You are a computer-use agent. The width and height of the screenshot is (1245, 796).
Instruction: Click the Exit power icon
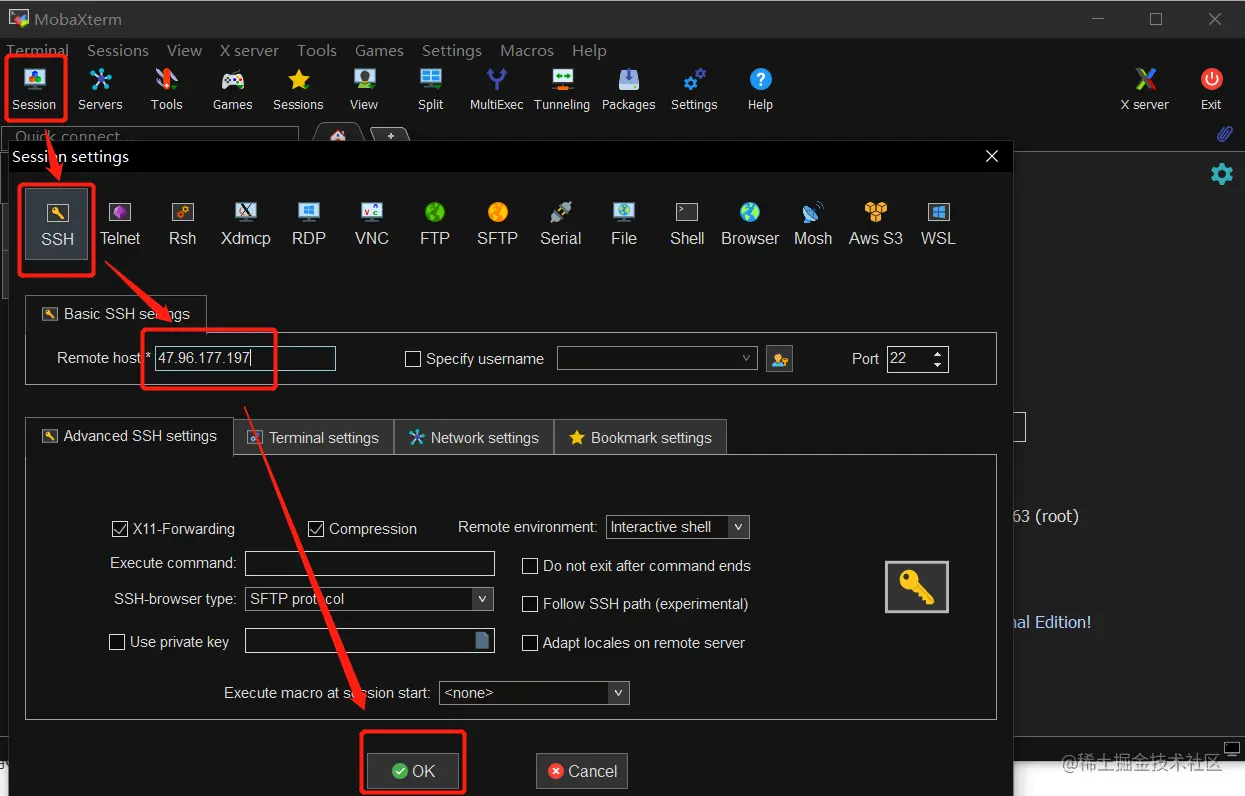(x=1211, y=89)
